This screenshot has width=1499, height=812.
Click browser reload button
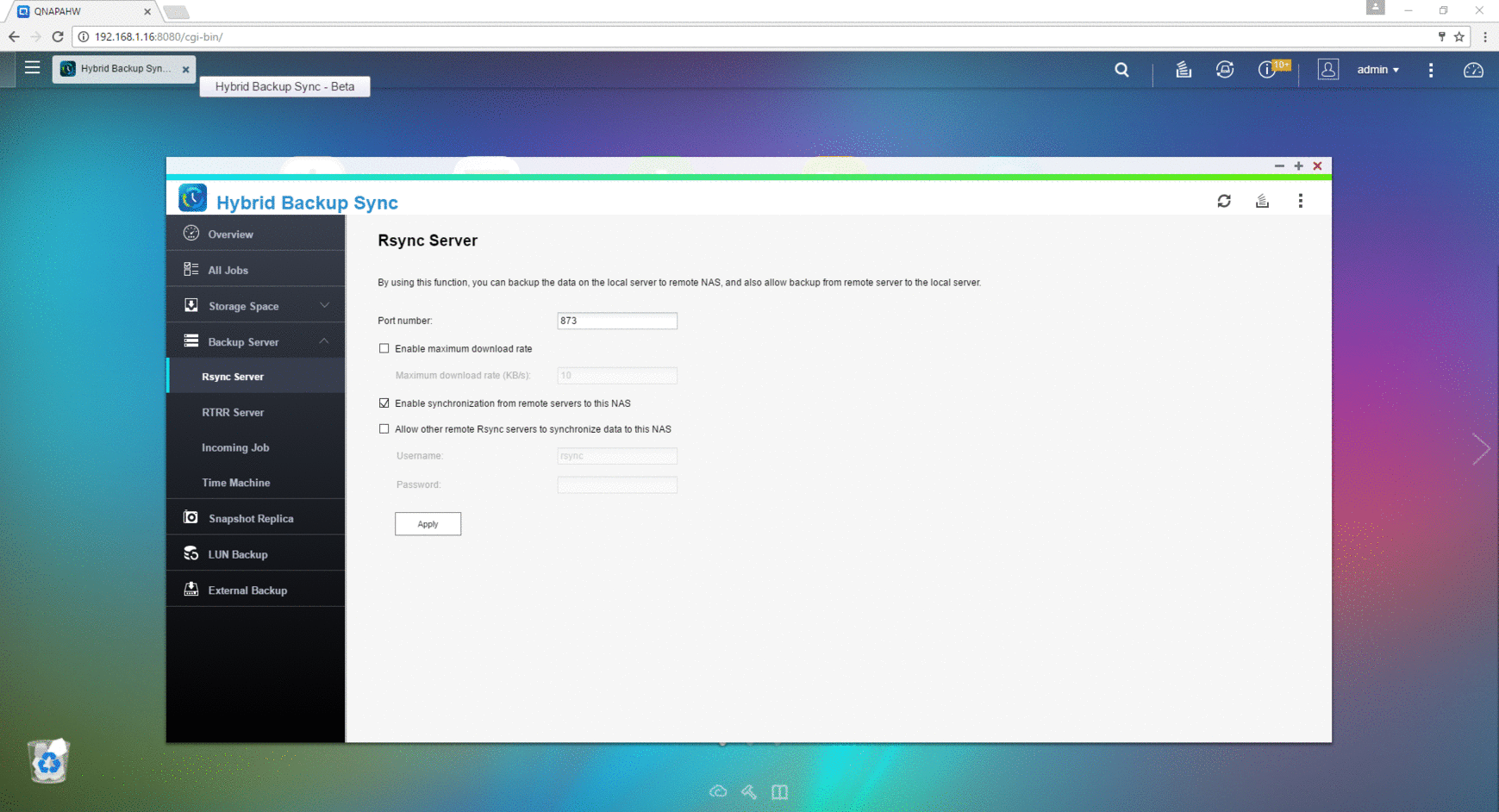coord(58,37)
